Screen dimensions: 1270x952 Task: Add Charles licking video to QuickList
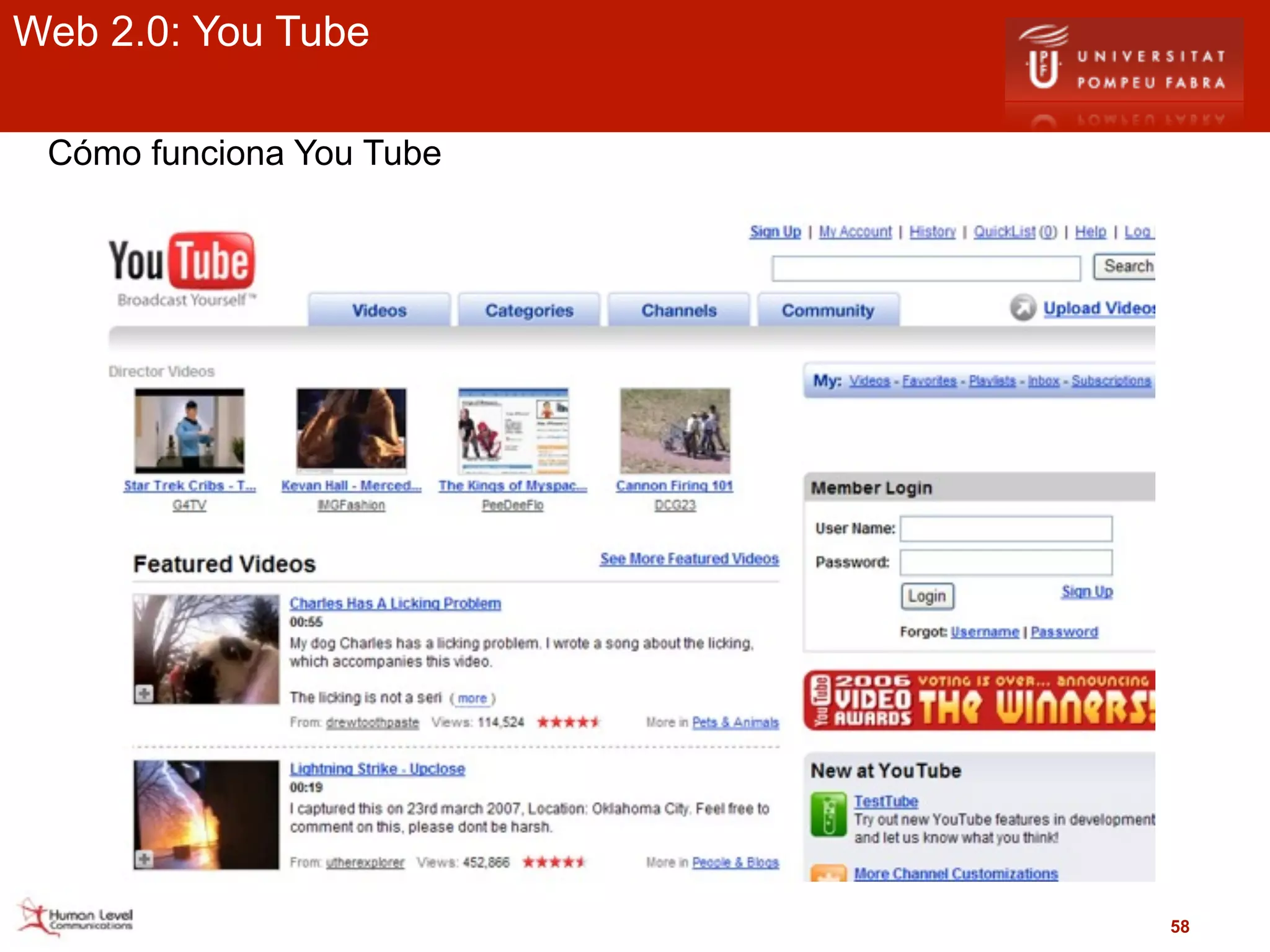coord(144,693)
